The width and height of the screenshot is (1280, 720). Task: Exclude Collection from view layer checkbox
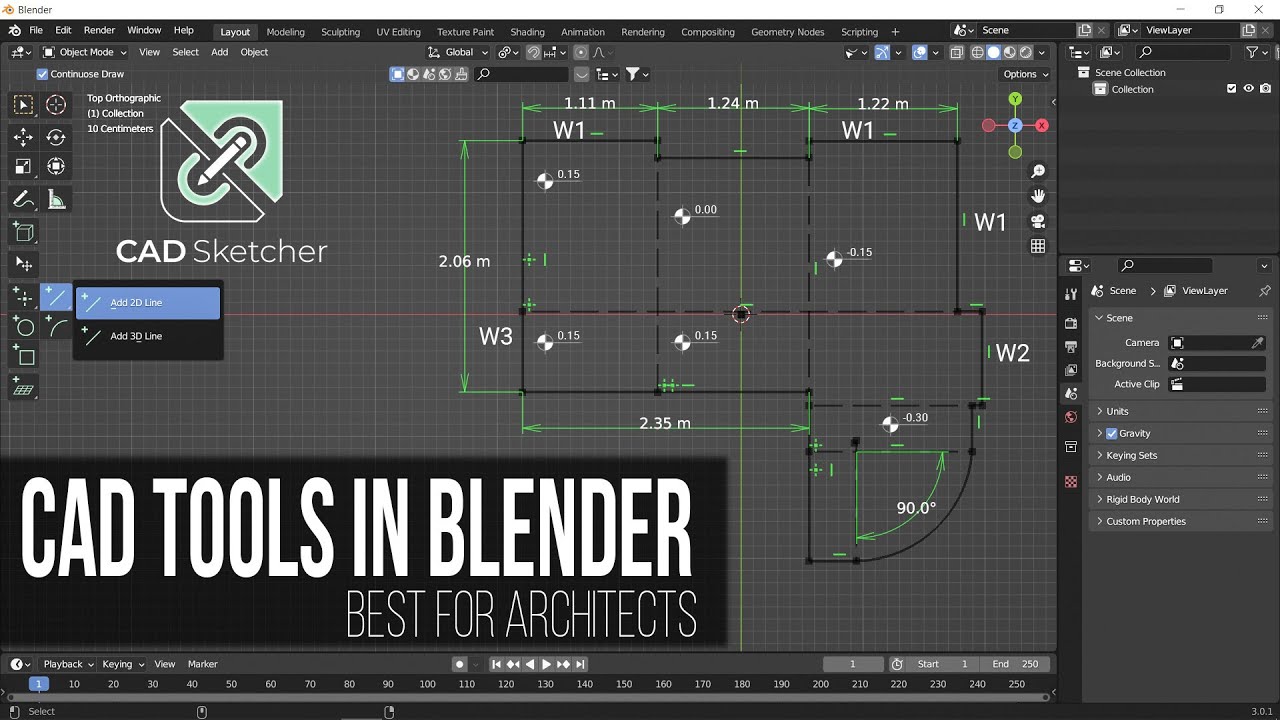tap(1231, 89)
